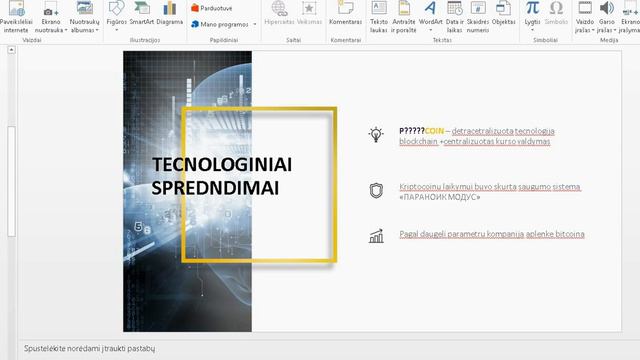Screen dimensions: 640x360
Task: Select the bar chart growth icon on slide
Action: tap(376, 236)
